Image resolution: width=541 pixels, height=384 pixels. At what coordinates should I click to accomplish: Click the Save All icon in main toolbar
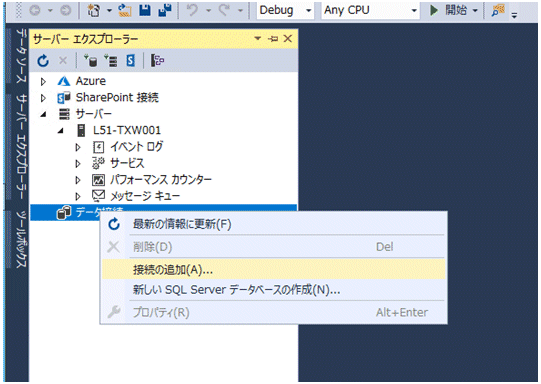165,10
